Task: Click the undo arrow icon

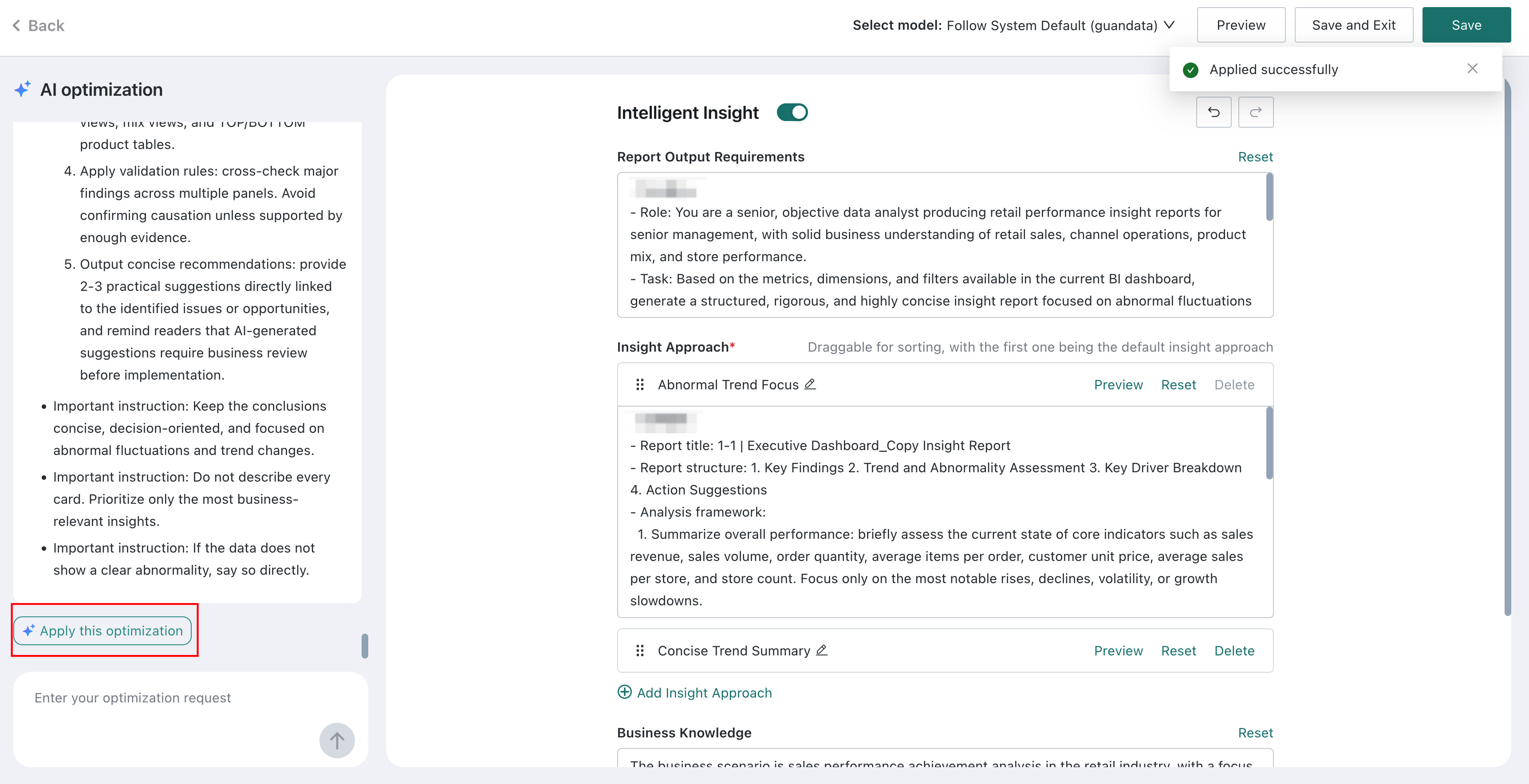Action: (1213, 112)
